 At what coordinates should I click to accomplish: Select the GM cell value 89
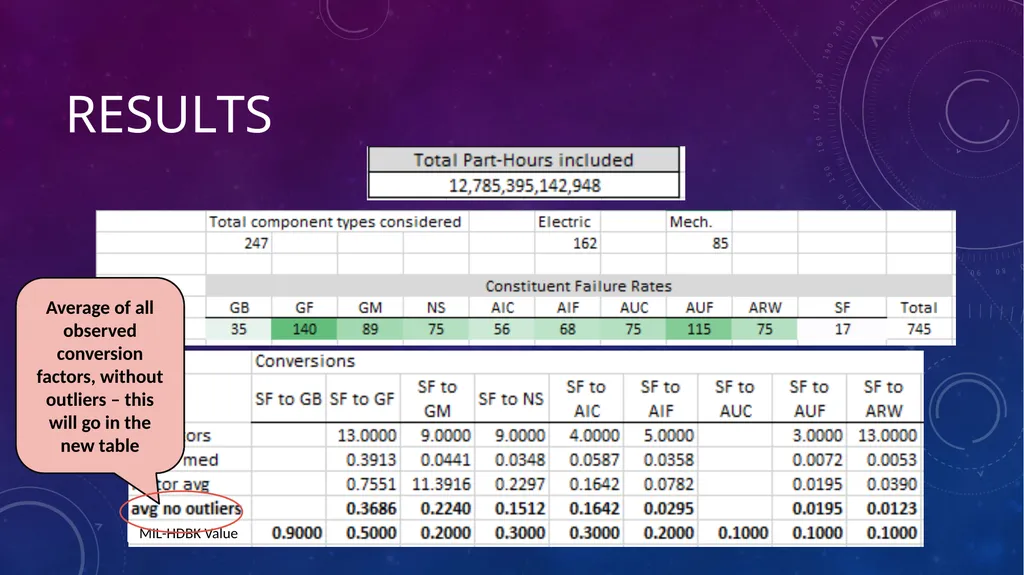(x=370, y=329)
